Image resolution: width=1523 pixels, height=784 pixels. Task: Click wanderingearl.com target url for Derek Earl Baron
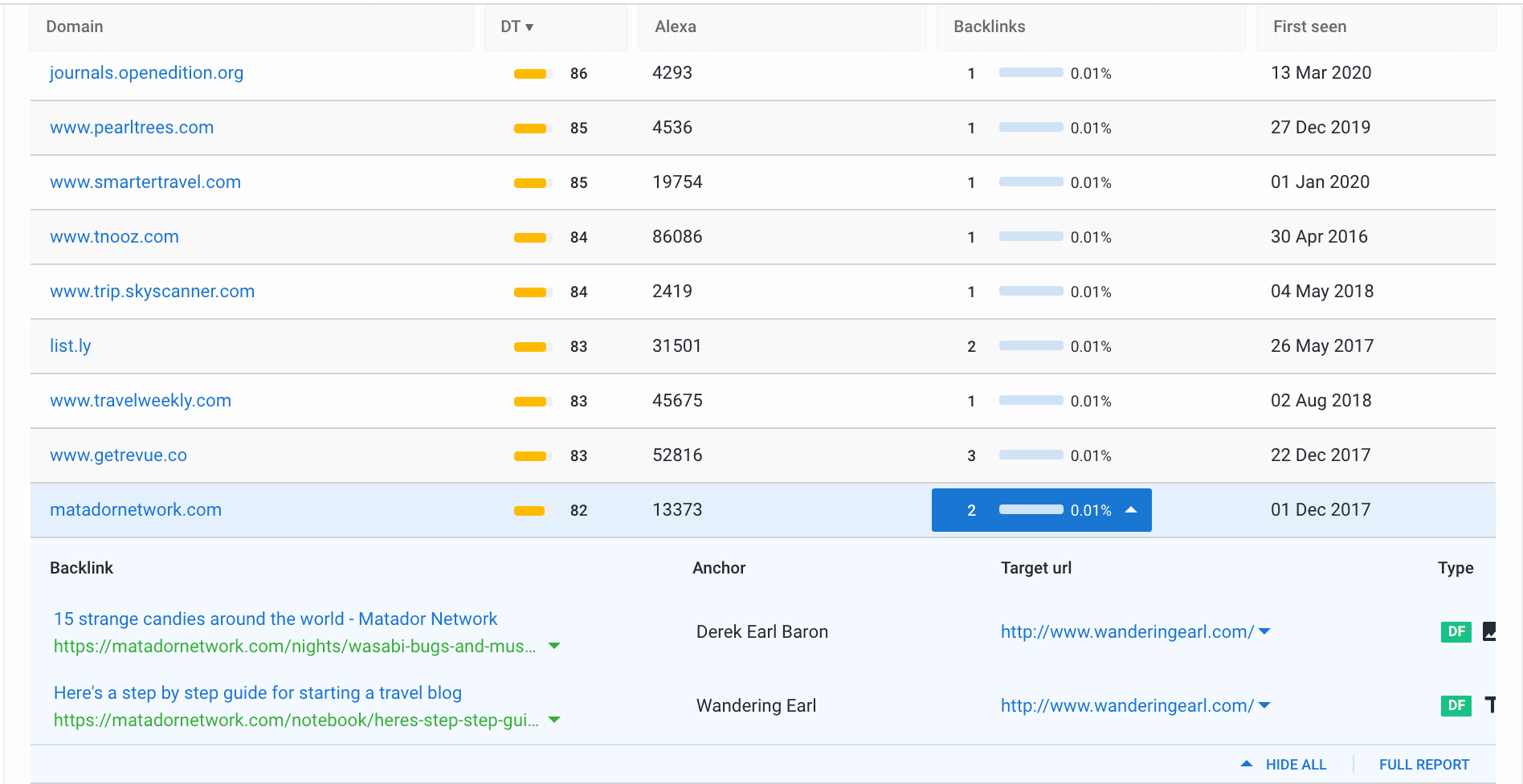(x=1127, y=632)
